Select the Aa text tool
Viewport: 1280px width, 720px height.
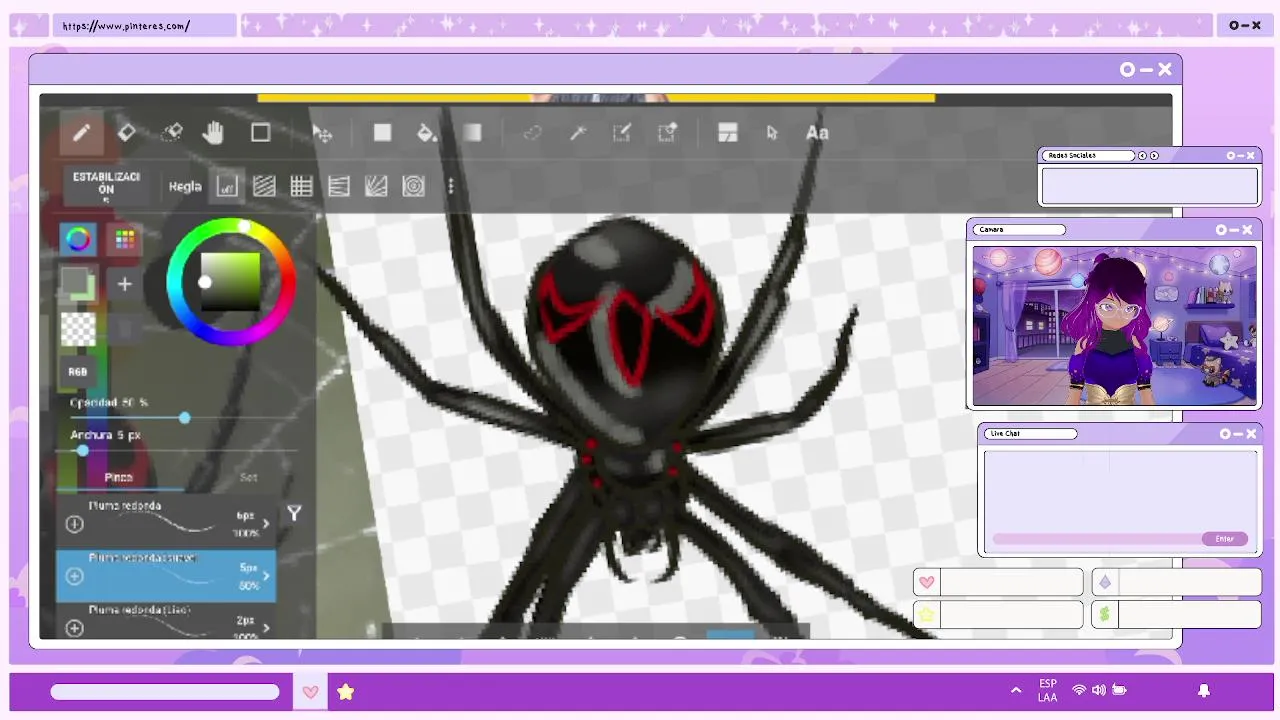point(817,133)
